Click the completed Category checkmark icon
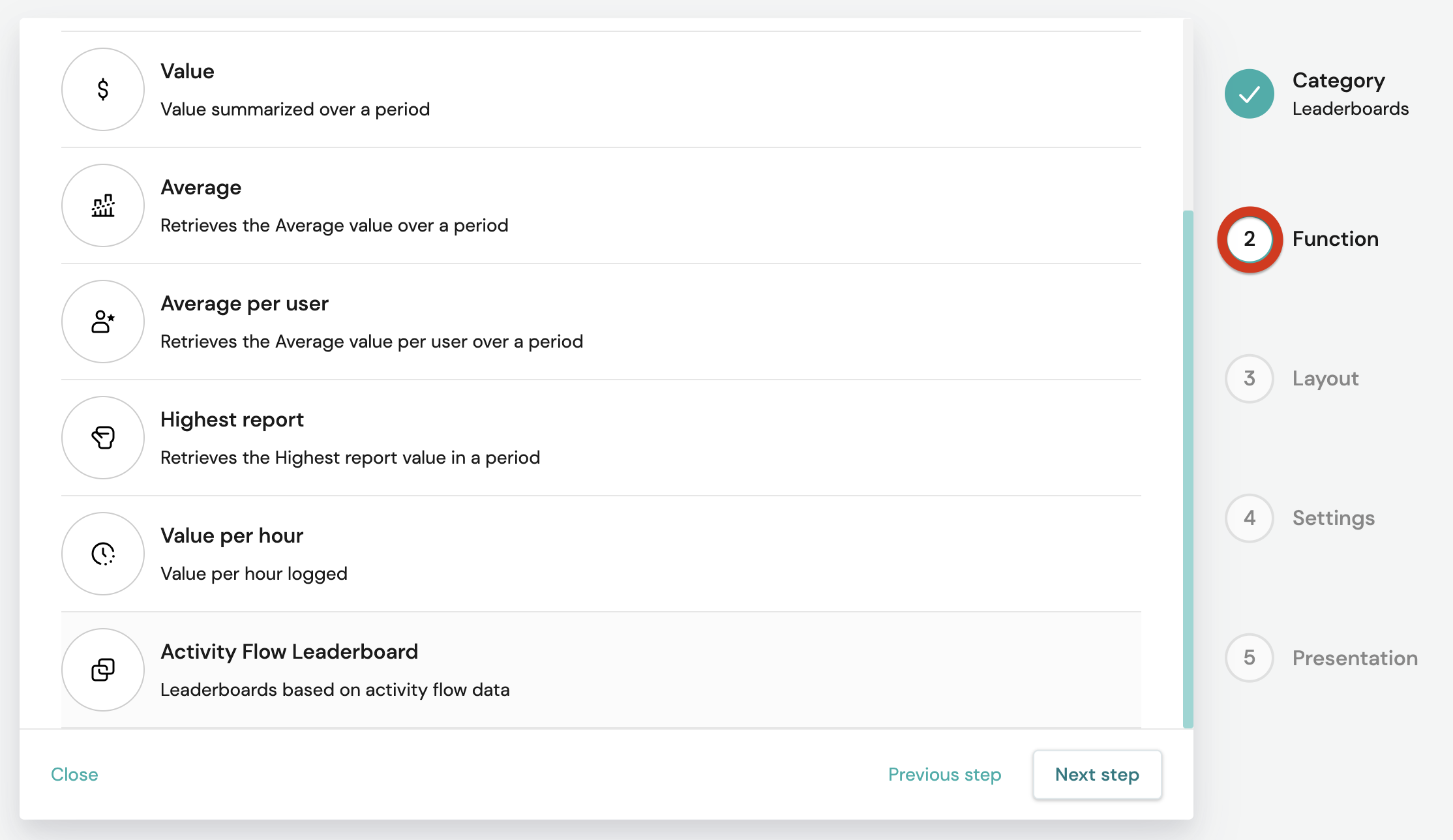 pyautogui.click(x=1250, y=94)
